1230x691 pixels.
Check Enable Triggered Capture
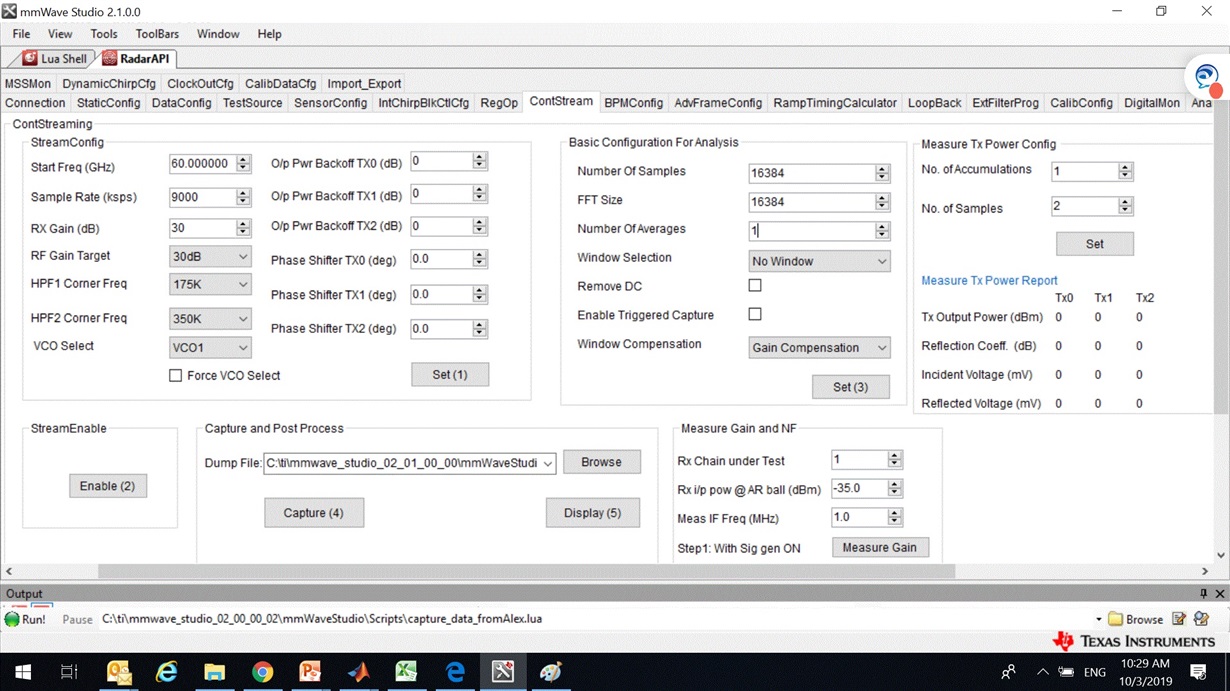coord(755,314)
